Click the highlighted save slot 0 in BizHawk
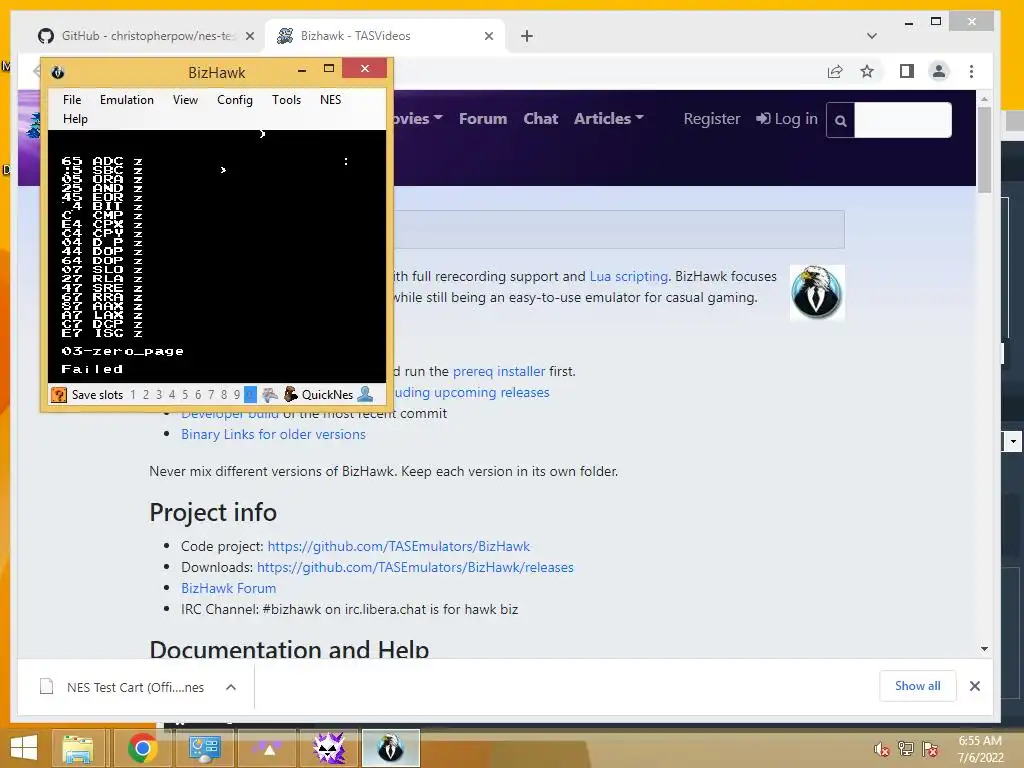The width and height of the screenshot is (1024, 768). [x=250, y=394]
